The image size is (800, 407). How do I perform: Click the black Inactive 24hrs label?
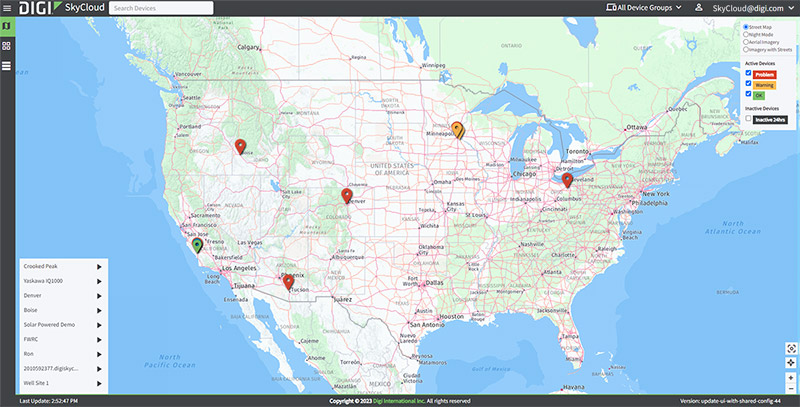770,120
